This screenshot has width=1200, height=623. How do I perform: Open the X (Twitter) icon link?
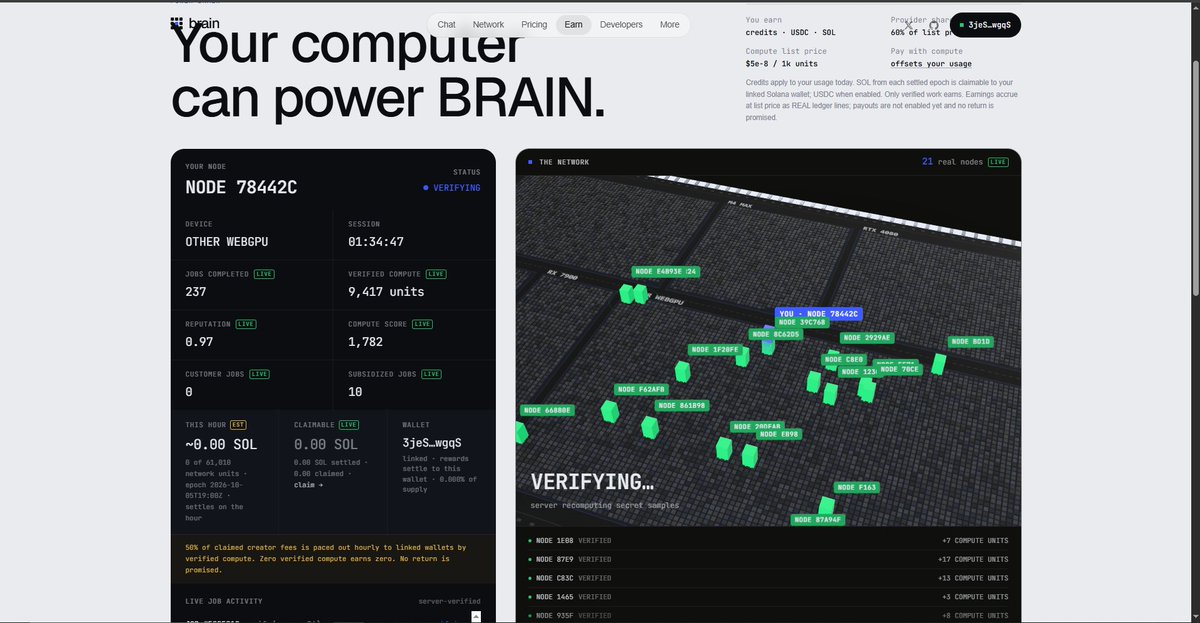[x=908, y=25]
